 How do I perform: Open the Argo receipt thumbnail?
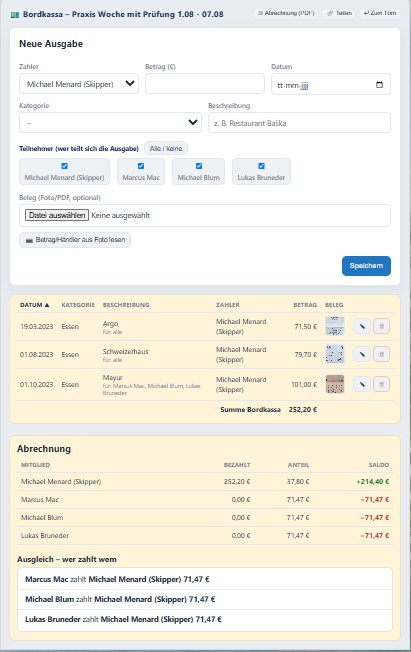click(334, 326)
